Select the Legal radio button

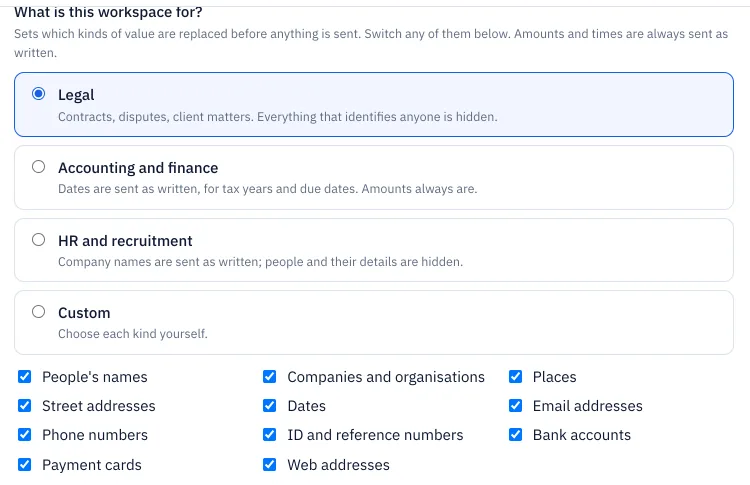(x=38, y=93)
